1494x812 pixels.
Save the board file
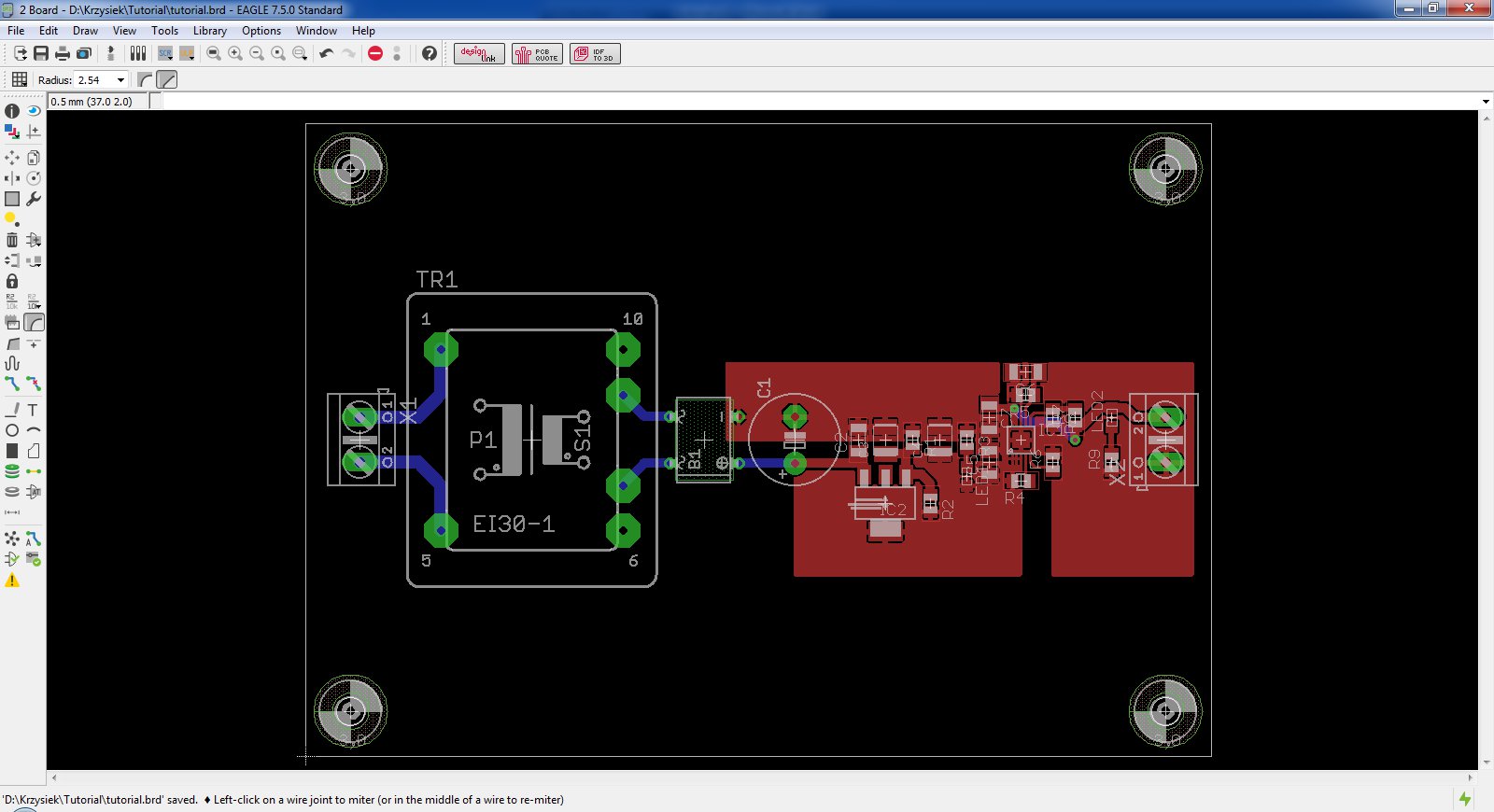[41, 53]
